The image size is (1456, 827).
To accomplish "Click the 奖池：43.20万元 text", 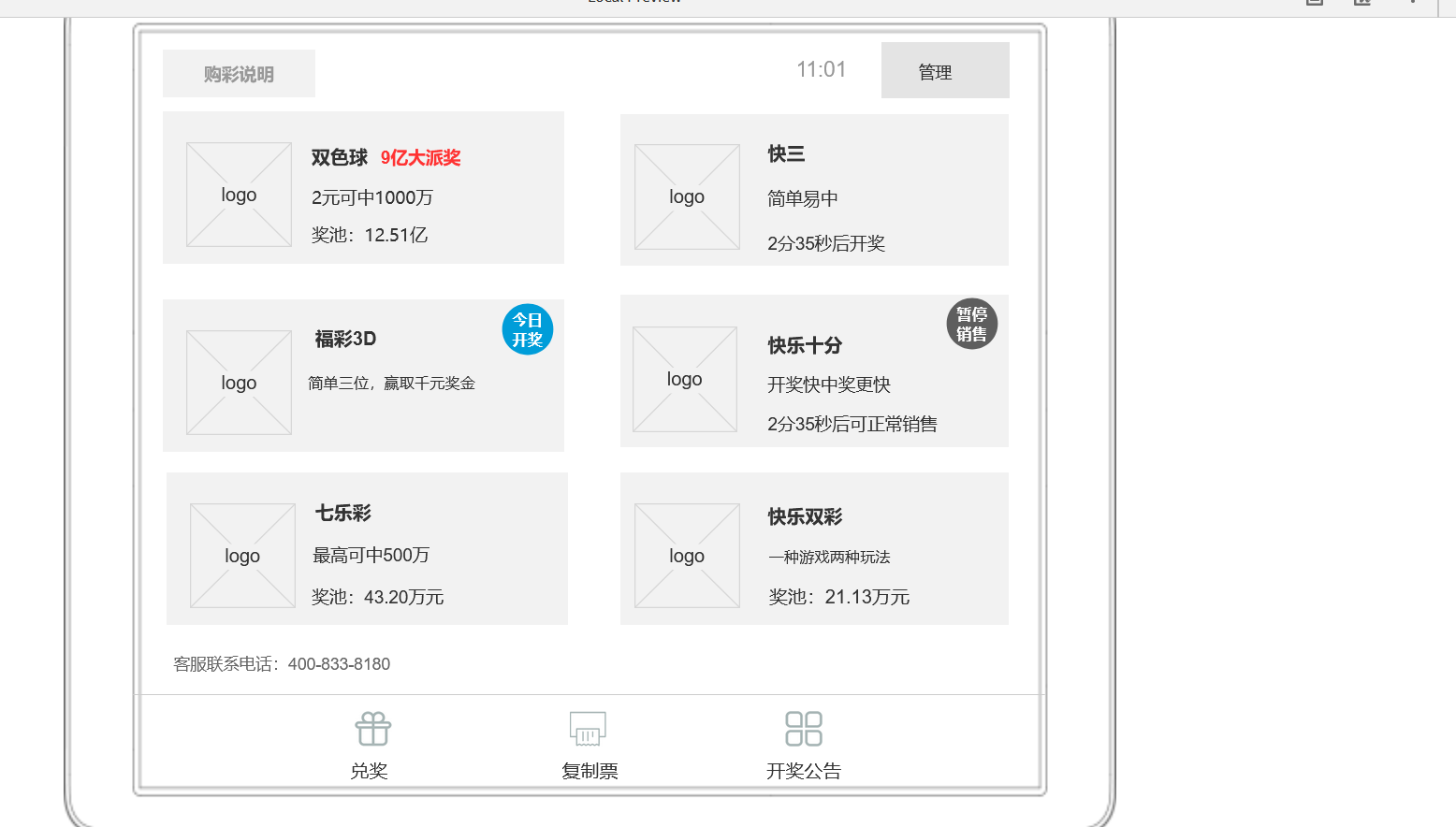I will [377, 597].
